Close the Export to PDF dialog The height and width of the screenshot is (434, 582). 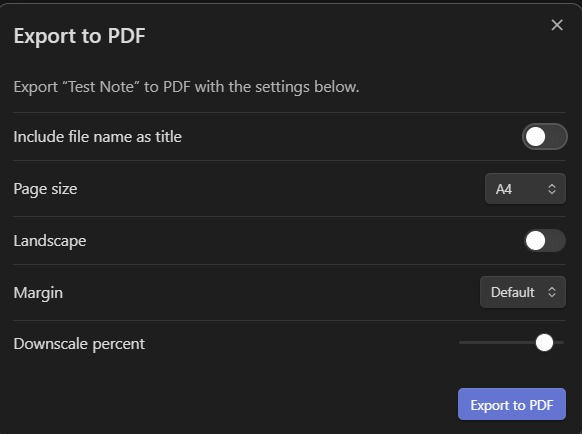(x=557, y=25)
